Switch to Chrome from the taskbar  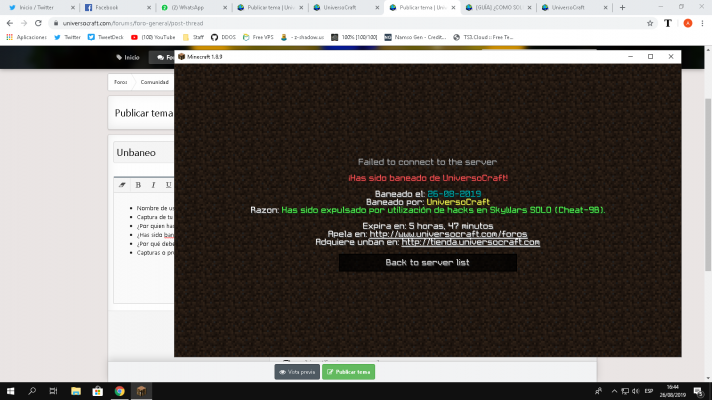coord(119,391)
